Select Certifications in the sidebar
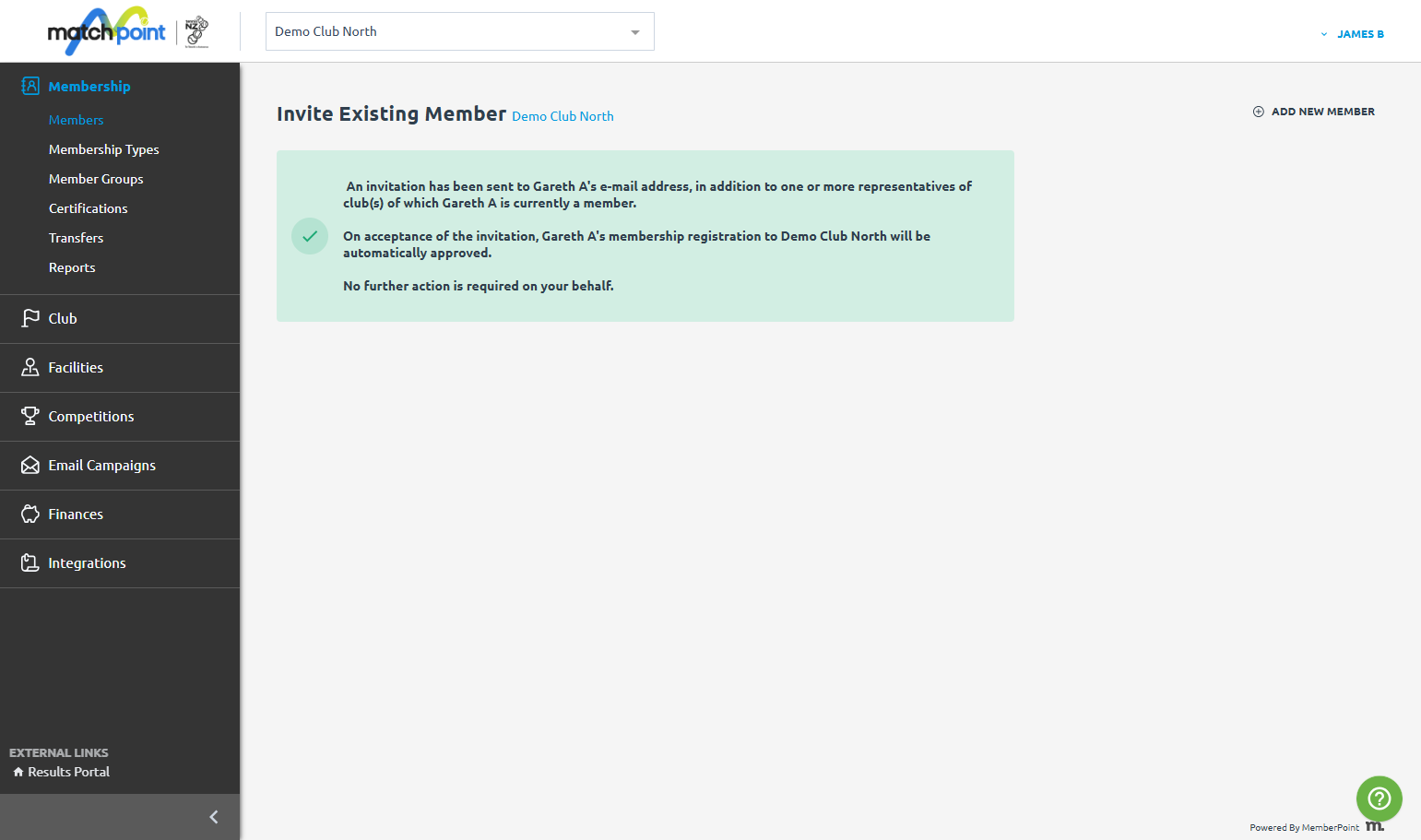 coord(89,208)
